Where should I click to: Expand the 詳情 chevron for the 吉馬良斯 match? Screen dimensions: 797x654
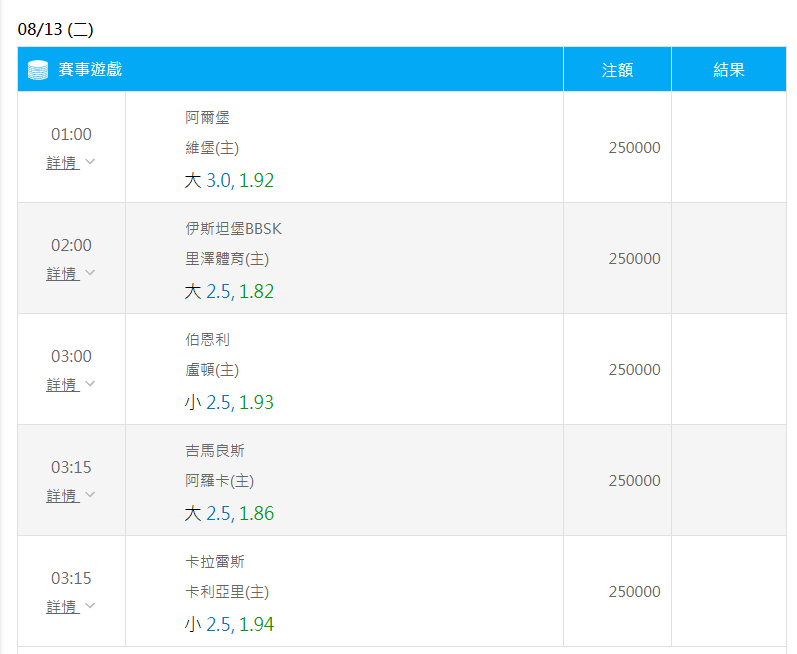tap(90, 494)
